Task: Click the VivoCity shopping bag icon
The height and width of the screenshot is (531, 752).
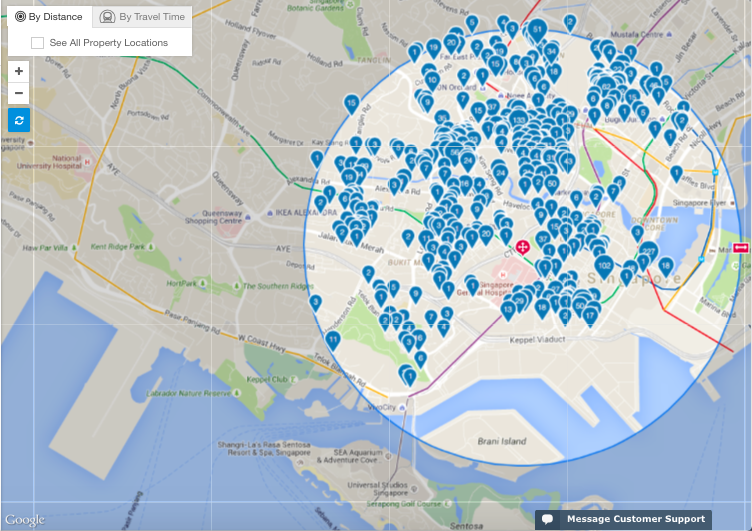Action: pos(402,408)
